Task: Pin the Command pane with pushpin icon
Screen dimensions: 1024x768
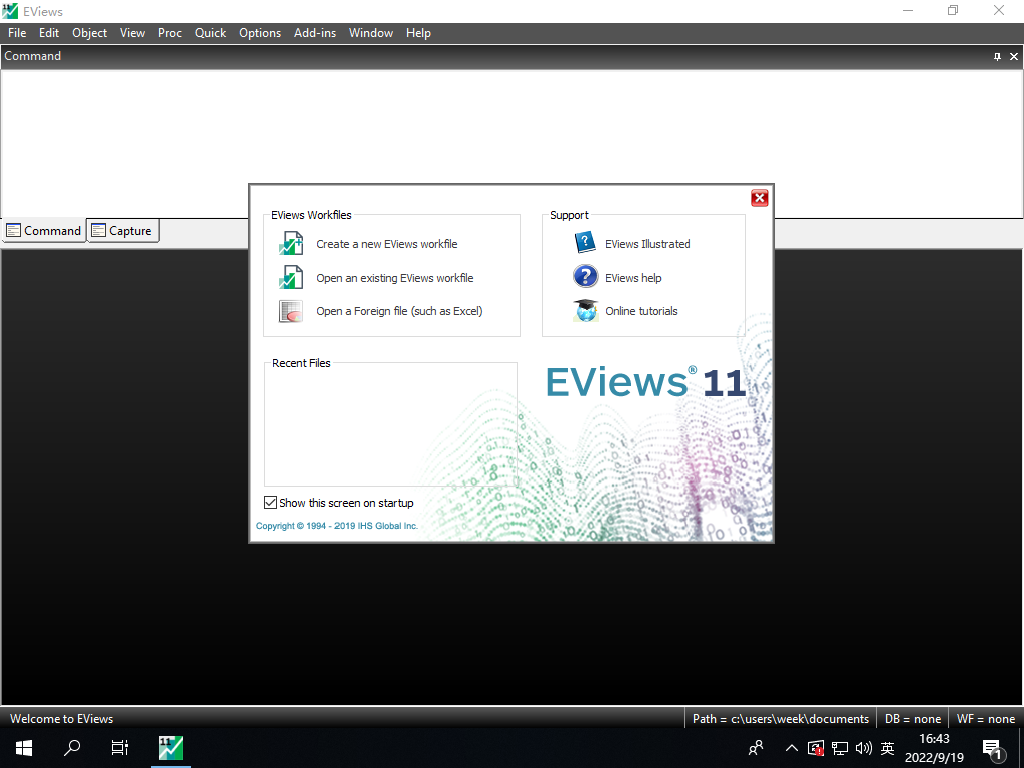Action: point(997,57)
